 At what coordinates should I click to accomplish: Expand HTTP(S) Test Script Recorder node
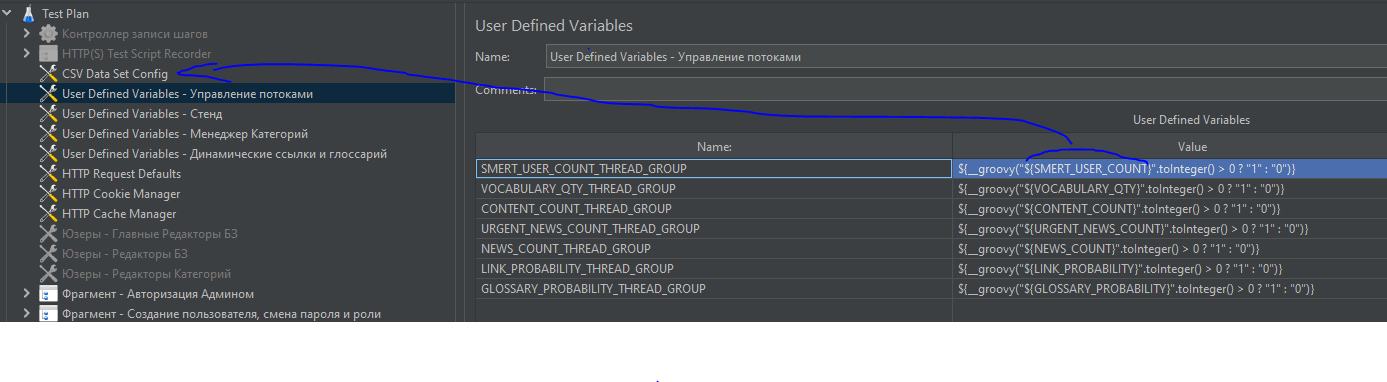pyautogui.click(x=27, y=54)
